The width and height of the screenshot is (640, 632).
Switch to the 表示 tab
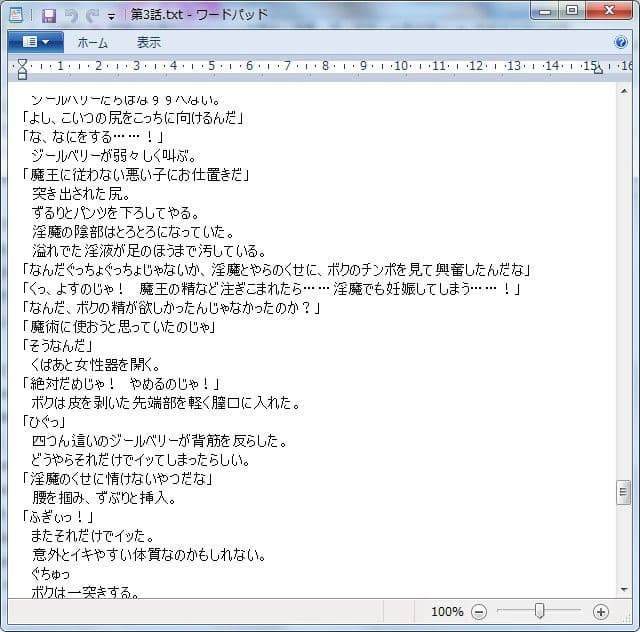(149, 43)
